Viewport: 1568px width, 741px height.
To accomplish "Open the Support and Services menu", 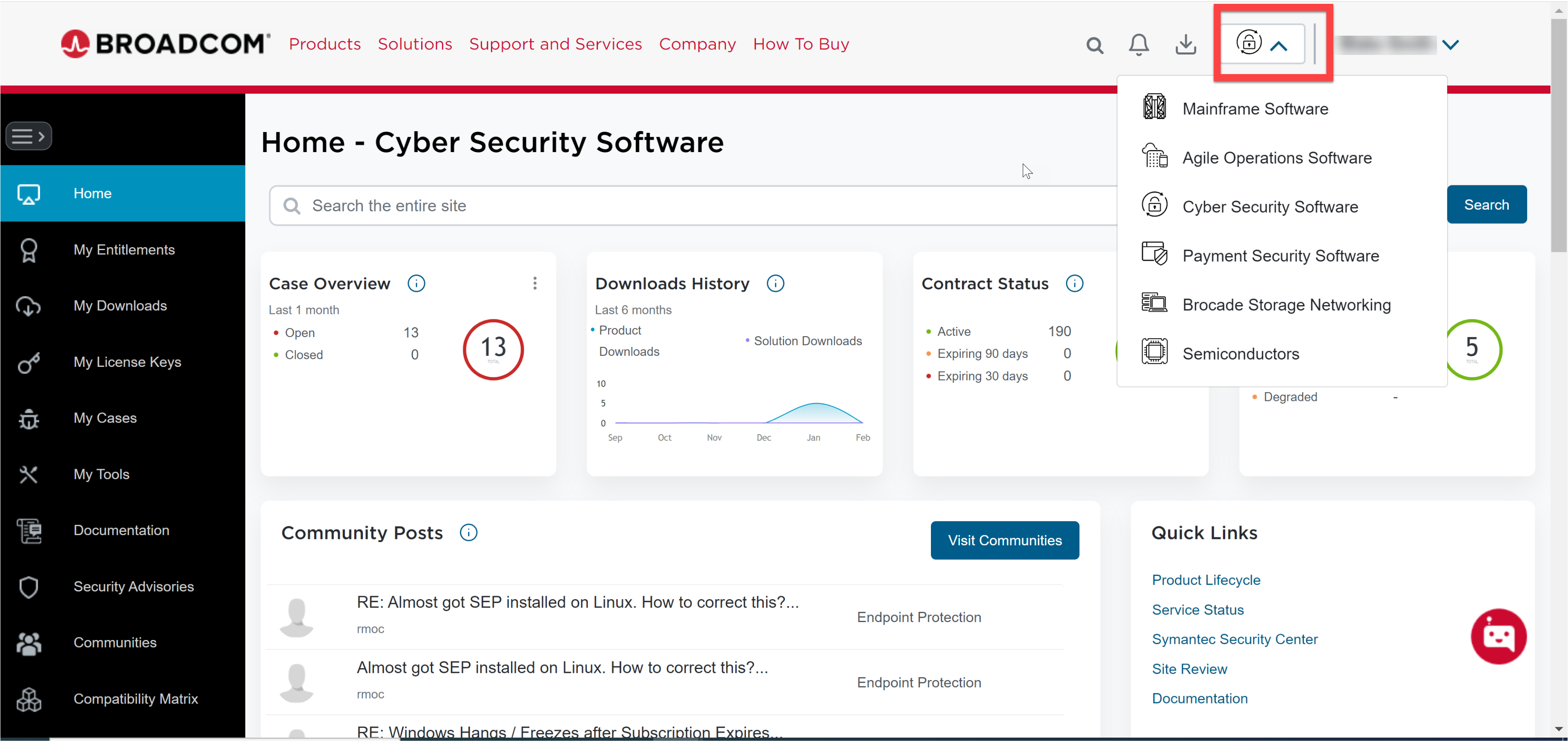I will click(556, 44).
